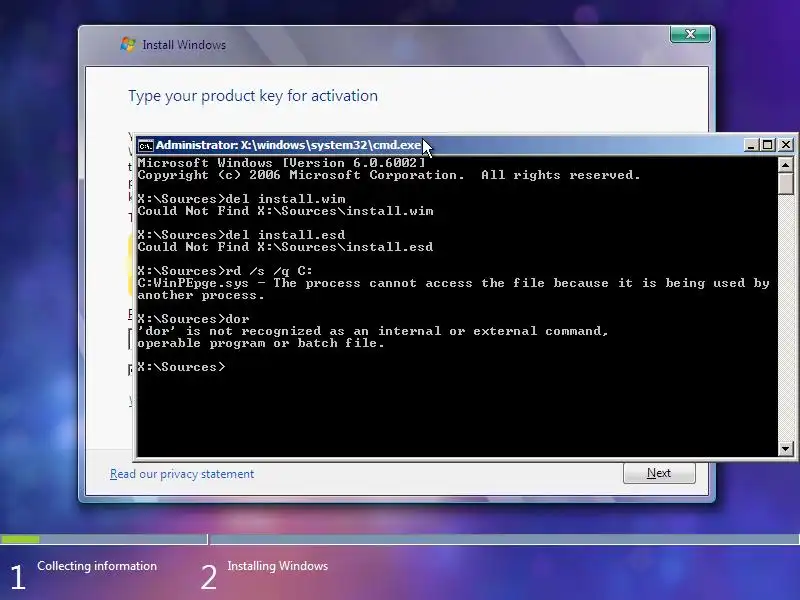This screenshot has height=600, width=800.
Task: Click the Collecting information step label
Action: pyautogui.click(x=97, y=566)
